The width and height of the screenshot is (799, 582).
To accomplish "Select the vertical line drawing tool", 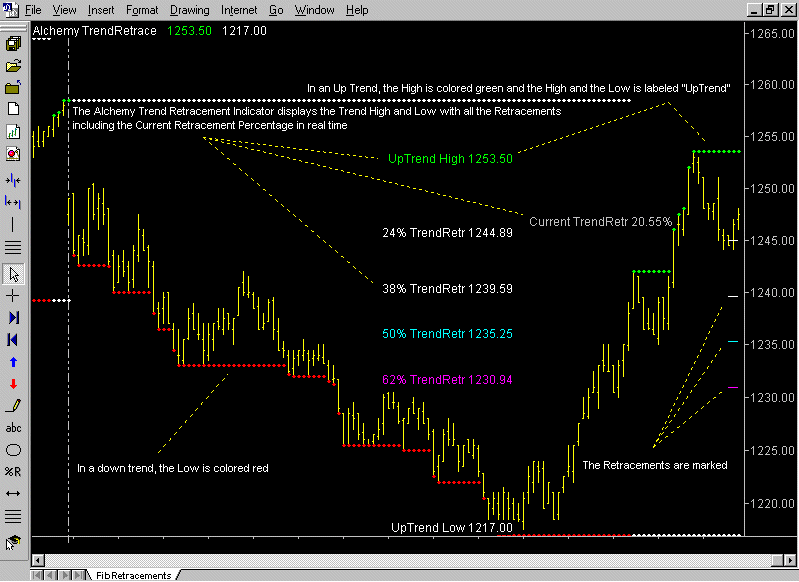I will tap(13, 224).
